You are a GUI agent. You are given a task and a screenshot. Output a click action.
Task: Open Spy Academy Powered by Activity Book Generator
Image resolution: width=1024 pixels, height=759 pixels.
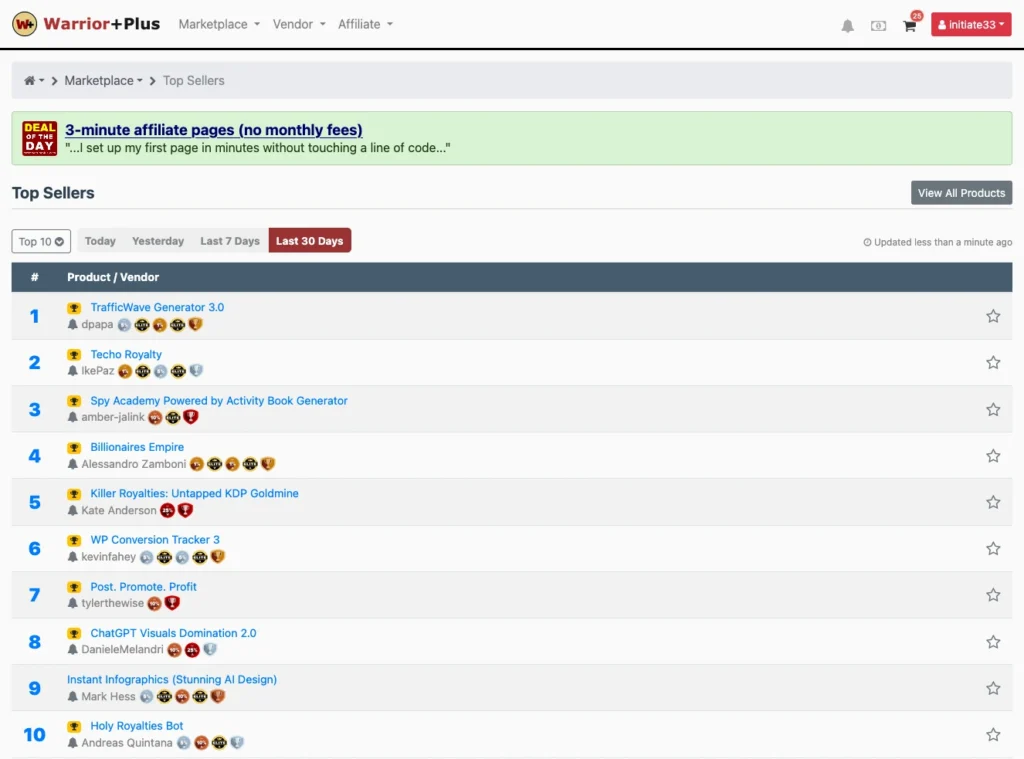(219, 401)
